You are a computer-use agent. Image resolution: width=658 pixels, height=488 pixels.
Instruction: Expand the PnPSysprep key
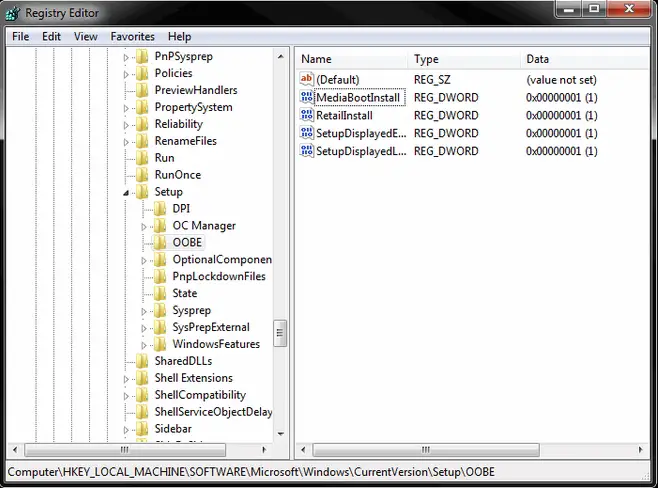[x=126, y=57]
